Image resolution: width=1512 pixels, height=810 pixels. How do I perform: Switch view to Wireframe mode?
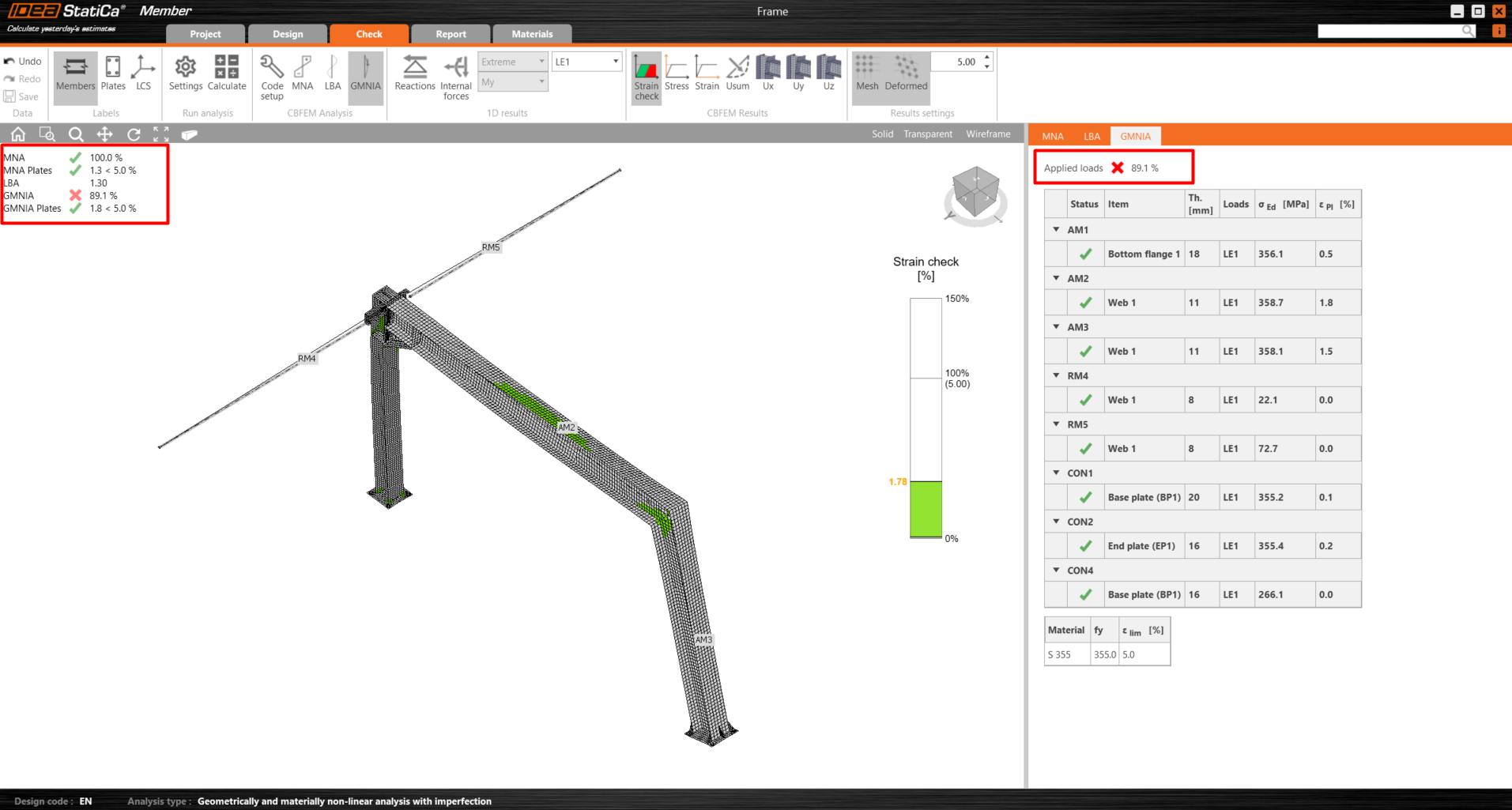pyautogui.click(x=988, y=134)
